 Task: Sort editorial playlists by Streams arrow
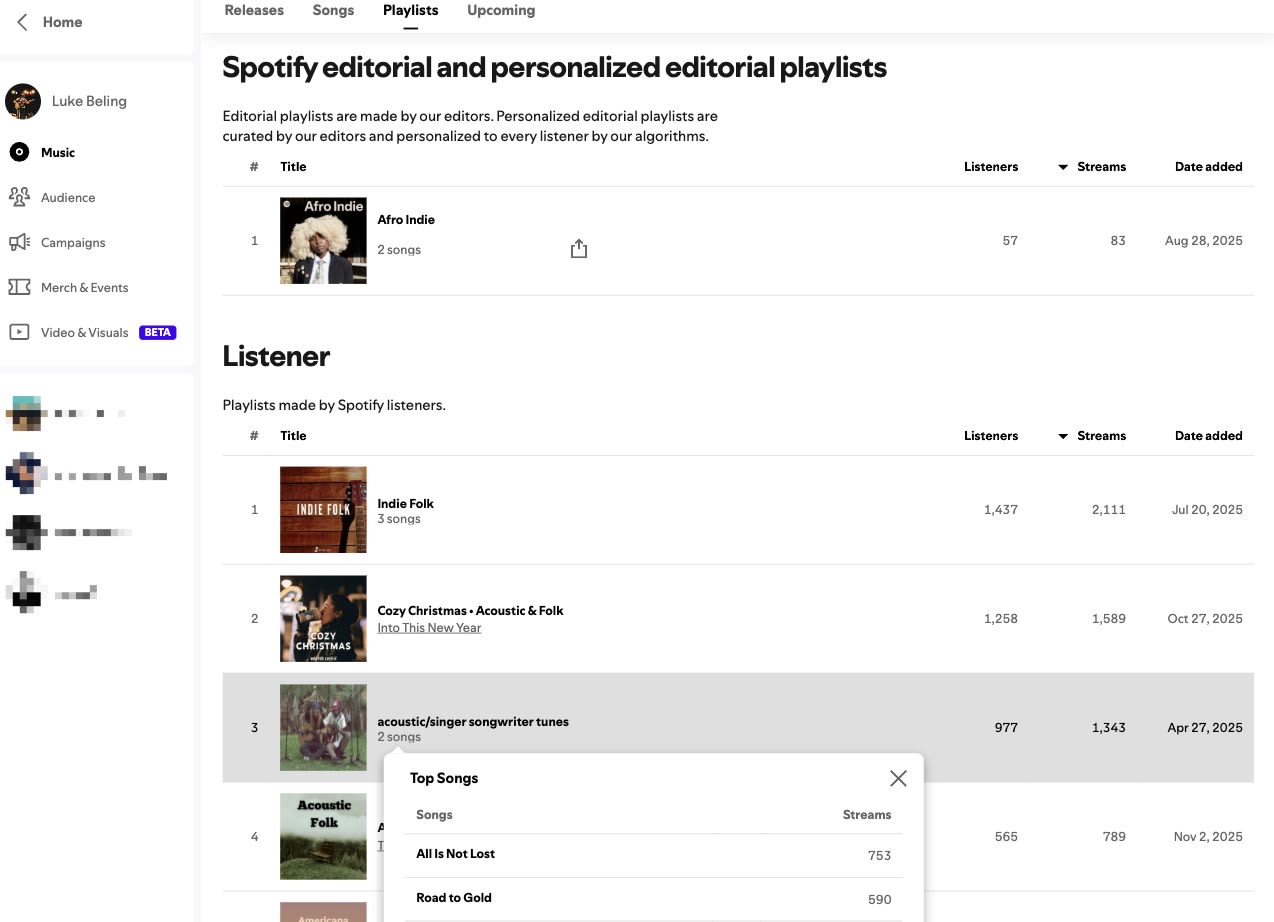(x=1063, y=167)
